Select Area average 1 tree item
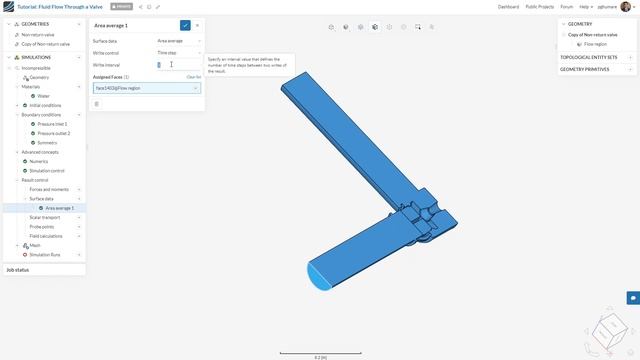Image resolution: width=640 pixels, height=360 pixels. coord(60,208)
